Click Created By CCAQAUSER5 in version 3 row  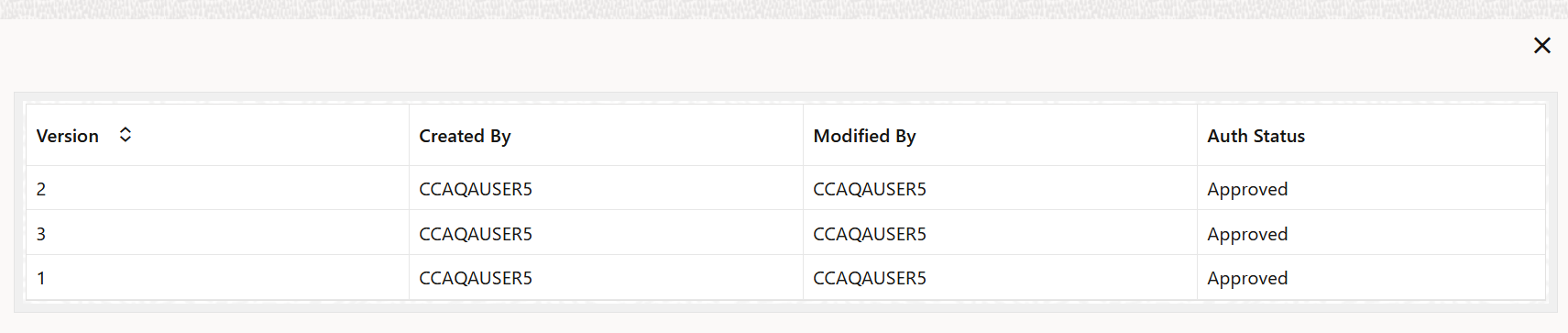[476, 234]
